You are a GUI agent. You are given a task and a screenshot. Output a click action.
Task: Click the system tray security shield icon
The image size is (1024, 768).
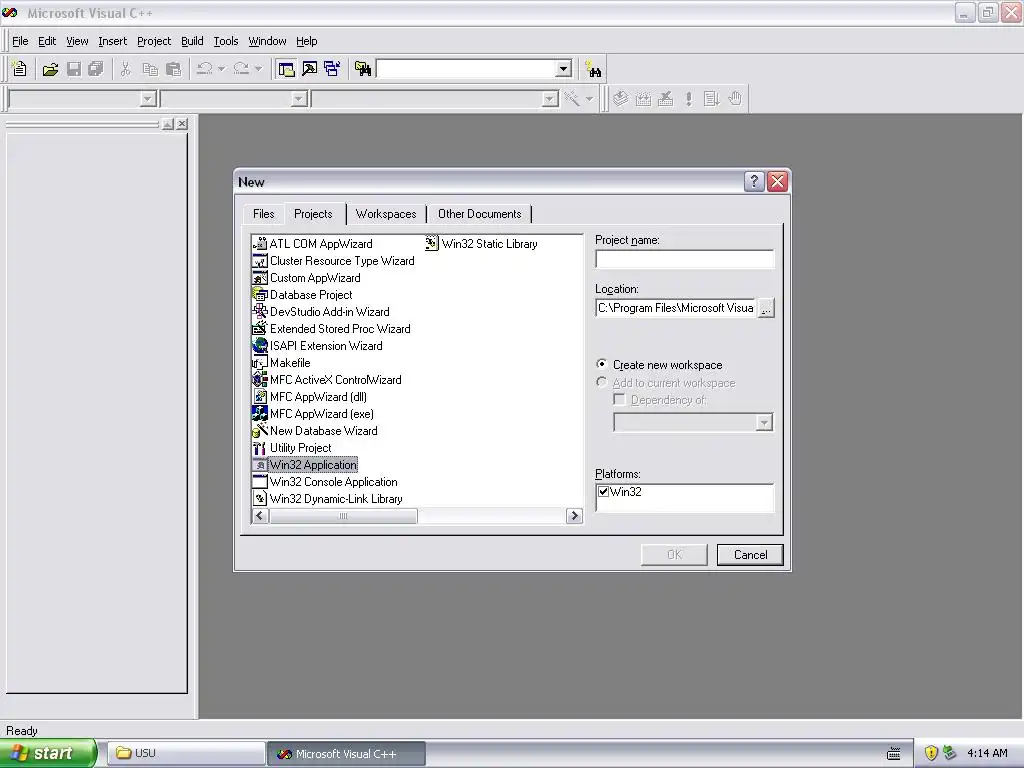click(931, 753)
